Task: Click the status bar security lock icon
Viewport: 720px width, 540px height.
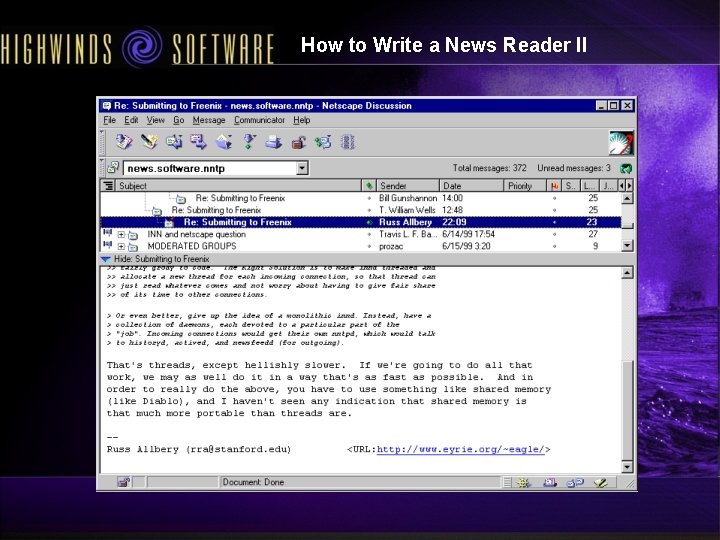Action: click(x=123, y=482)
